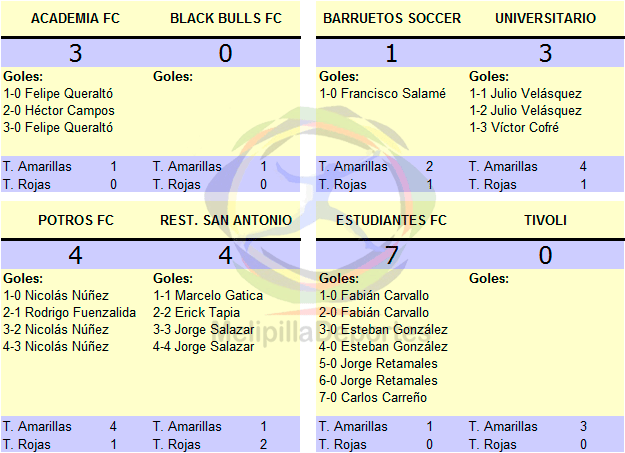
Task: Select Rest. San Antonio T. Rojas count
Action: [263, 444]
